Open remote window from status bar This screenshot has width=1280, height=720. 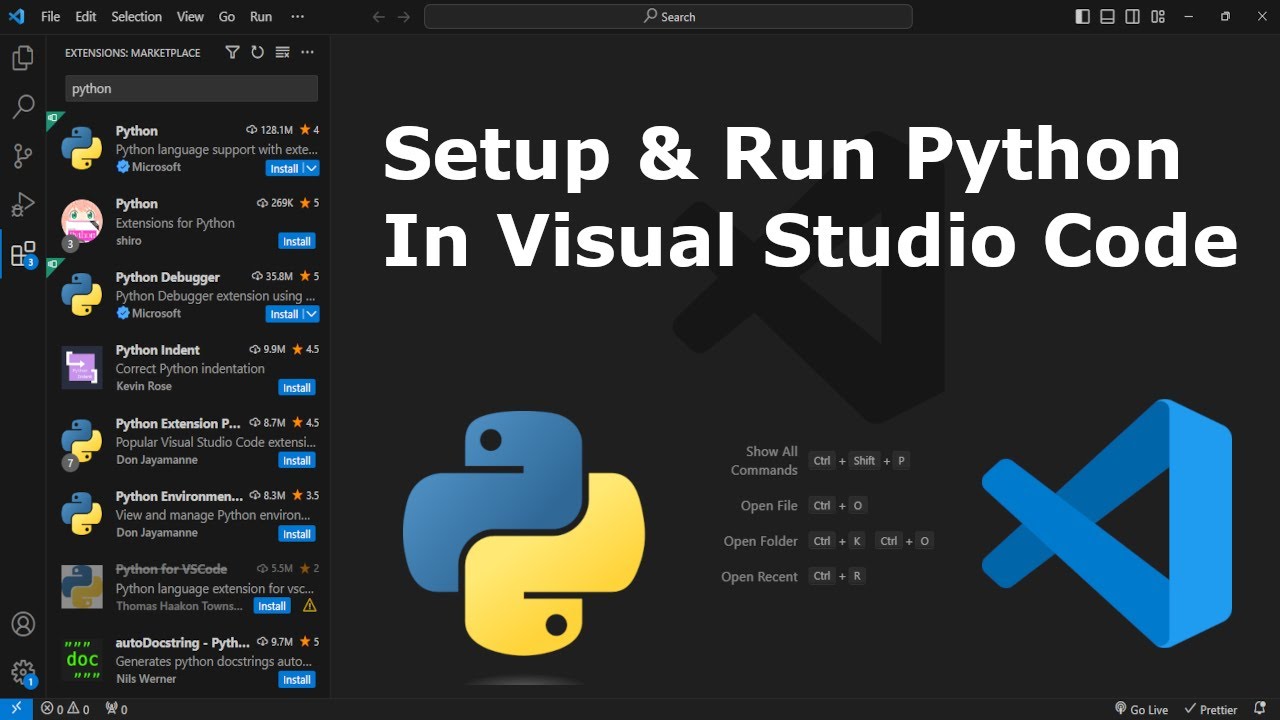click(x=16, y=709)
